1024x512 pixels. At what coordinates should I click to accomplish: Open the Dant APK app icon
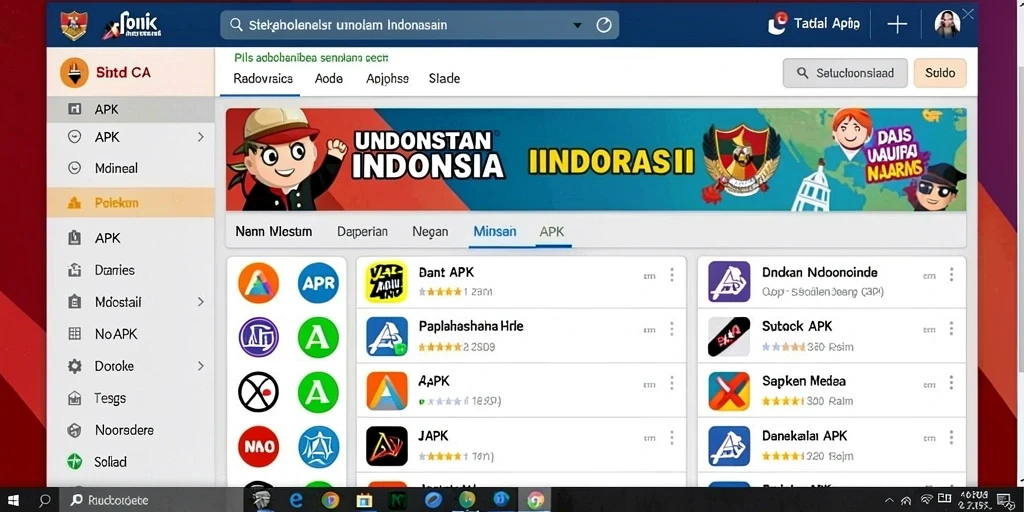click(x=387, y=281)
